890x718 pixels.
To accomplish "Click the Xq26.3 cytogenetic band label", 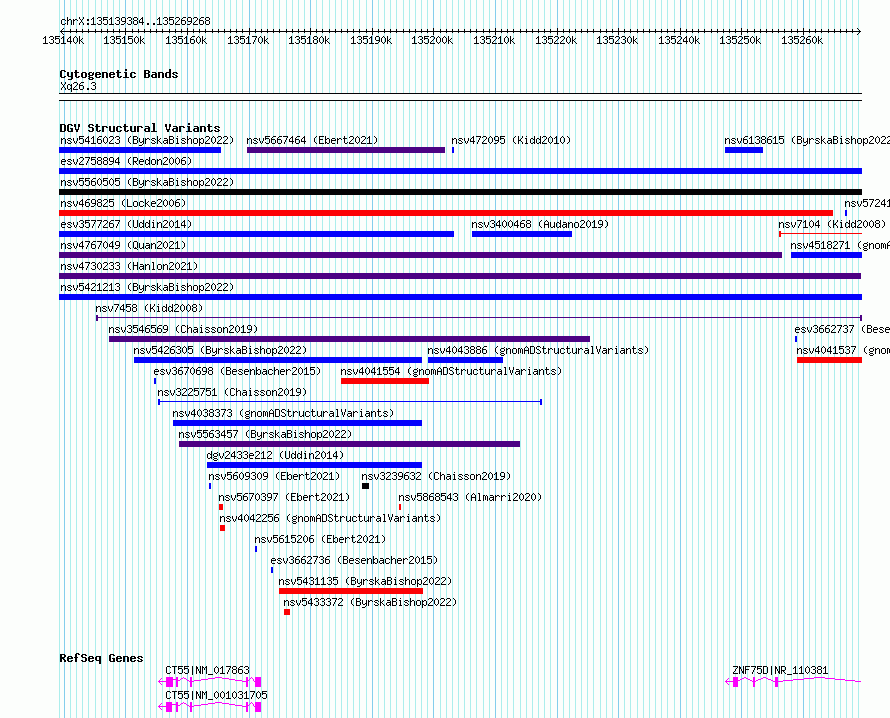I will coord(78,86).
